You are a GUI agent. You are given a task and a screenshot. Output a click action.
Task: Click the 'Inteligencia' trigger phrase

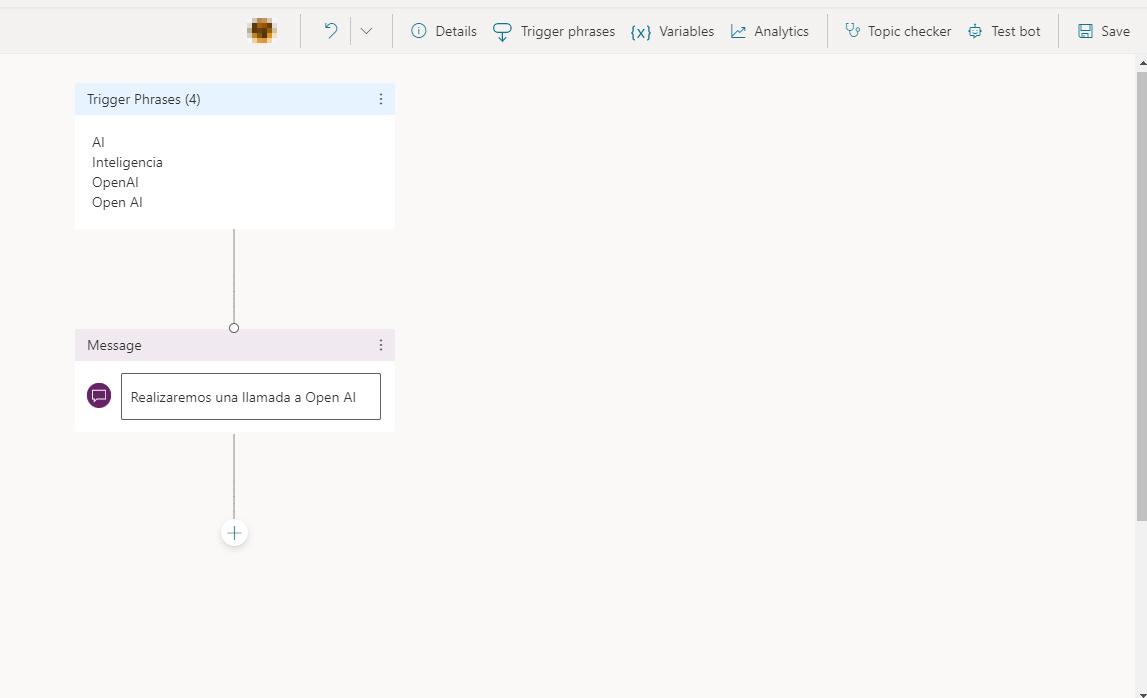point(127,162)
